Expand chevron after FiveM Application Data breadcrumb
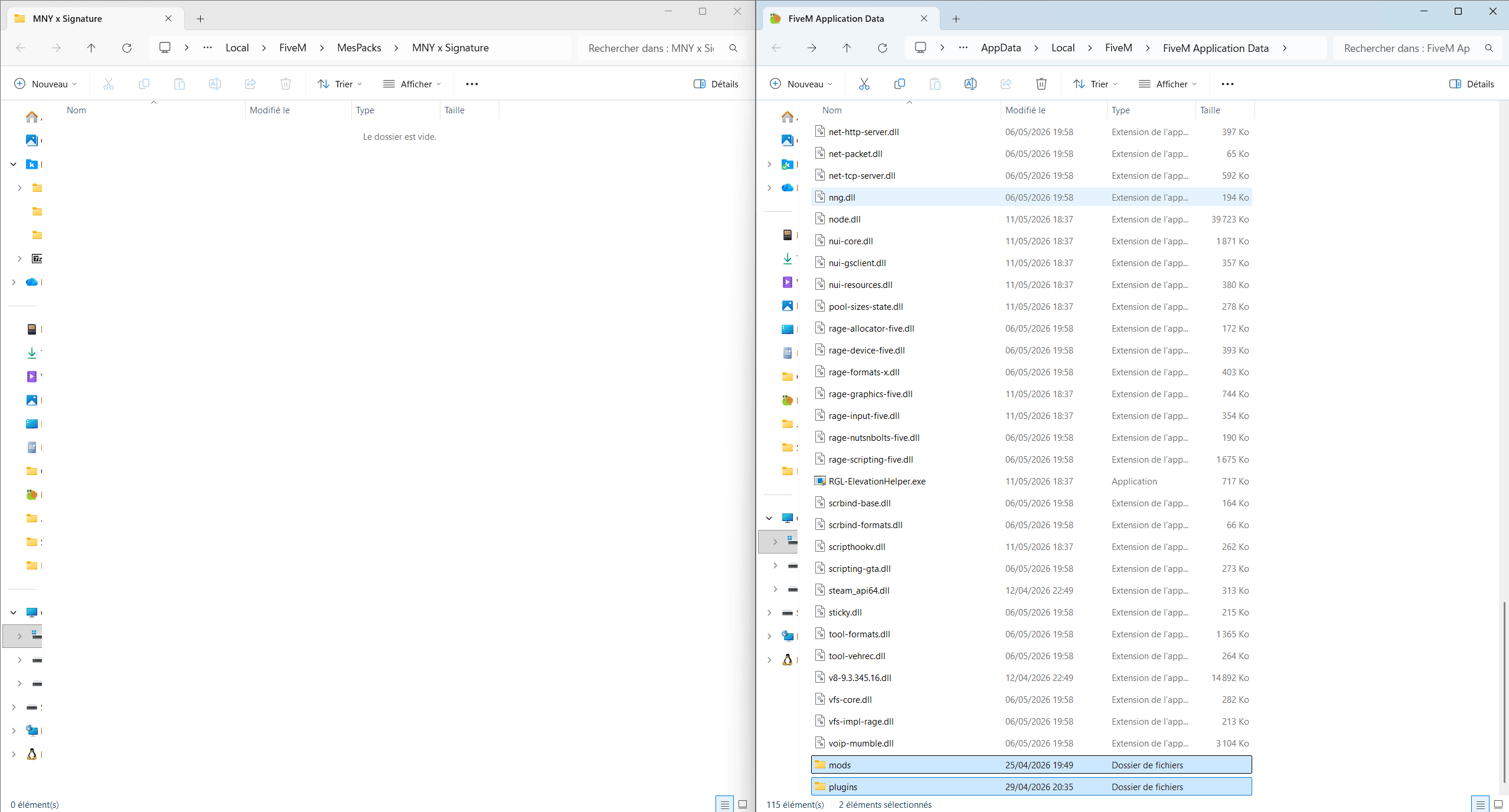This screenshot has height=812, width=1509. pyautogui.click(x=1285, y=48)
